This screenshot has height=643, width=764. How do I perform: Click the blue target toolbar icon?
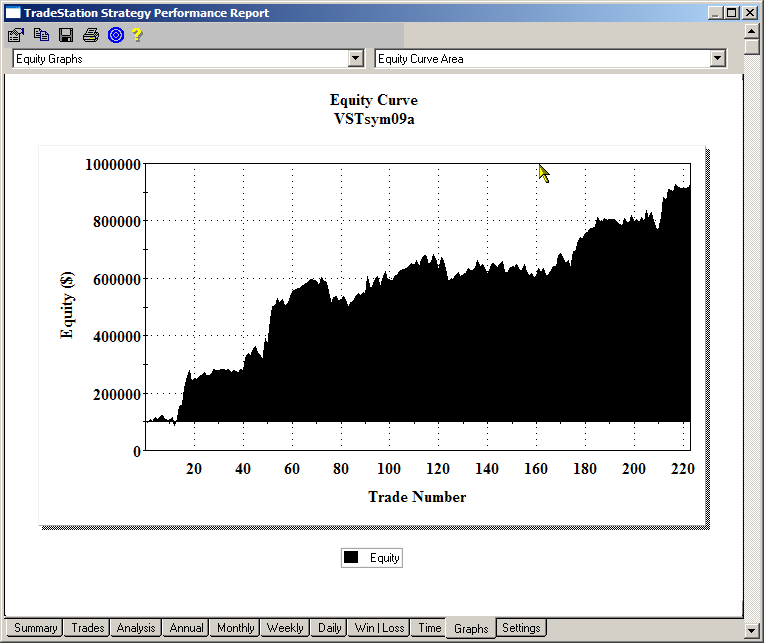tap(116, 35)
